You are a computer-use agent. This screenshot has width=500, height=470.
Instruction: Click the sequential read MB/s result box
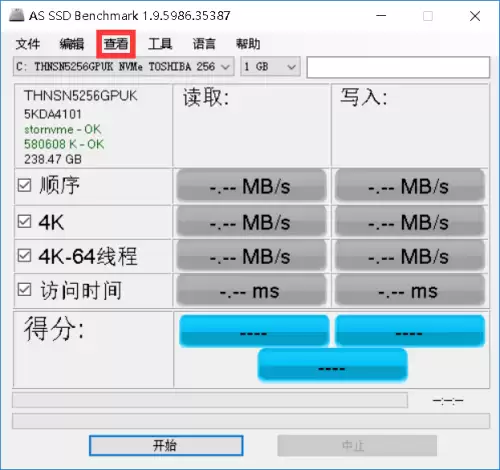pyautogui.click(x=251, y=185)
